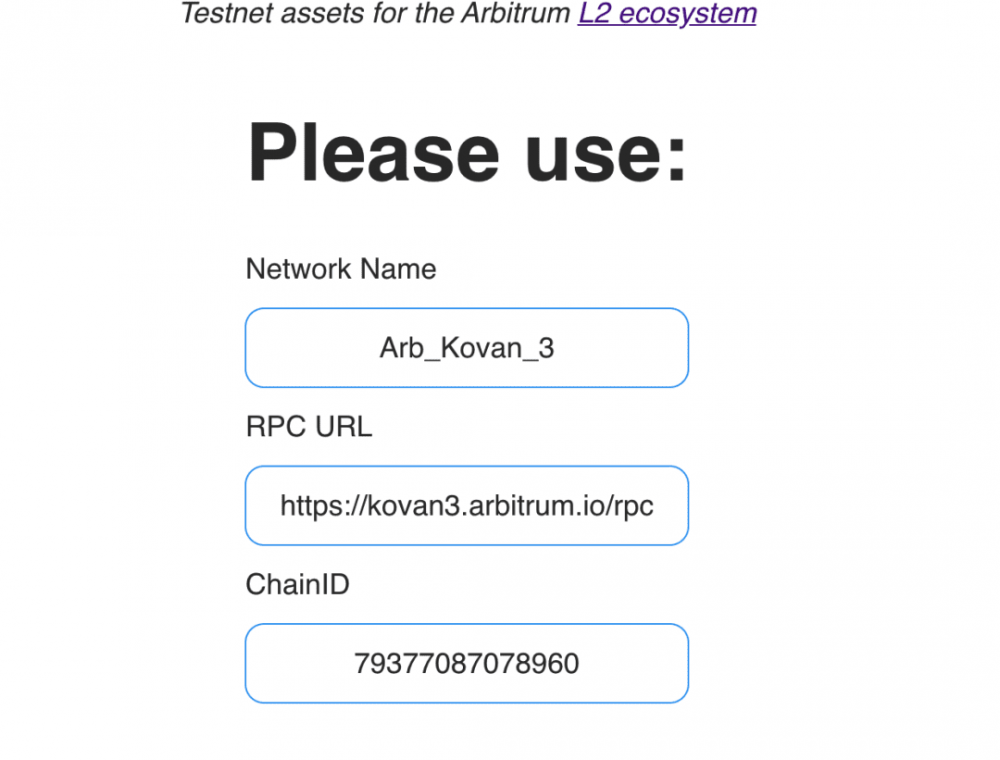Click the underlined purple hyperlink

pyautogui.click(x=666, y=13)
